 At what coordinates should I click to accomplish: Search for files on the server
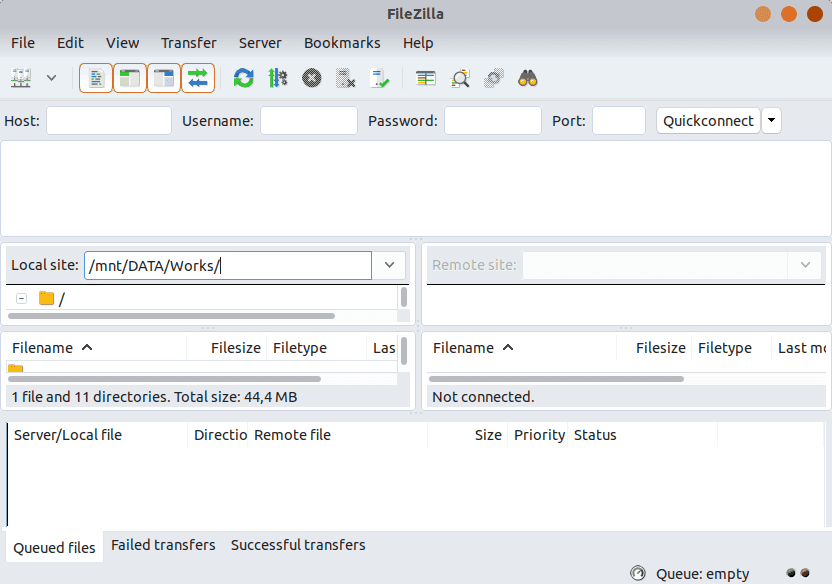click(x=527, y=78)
